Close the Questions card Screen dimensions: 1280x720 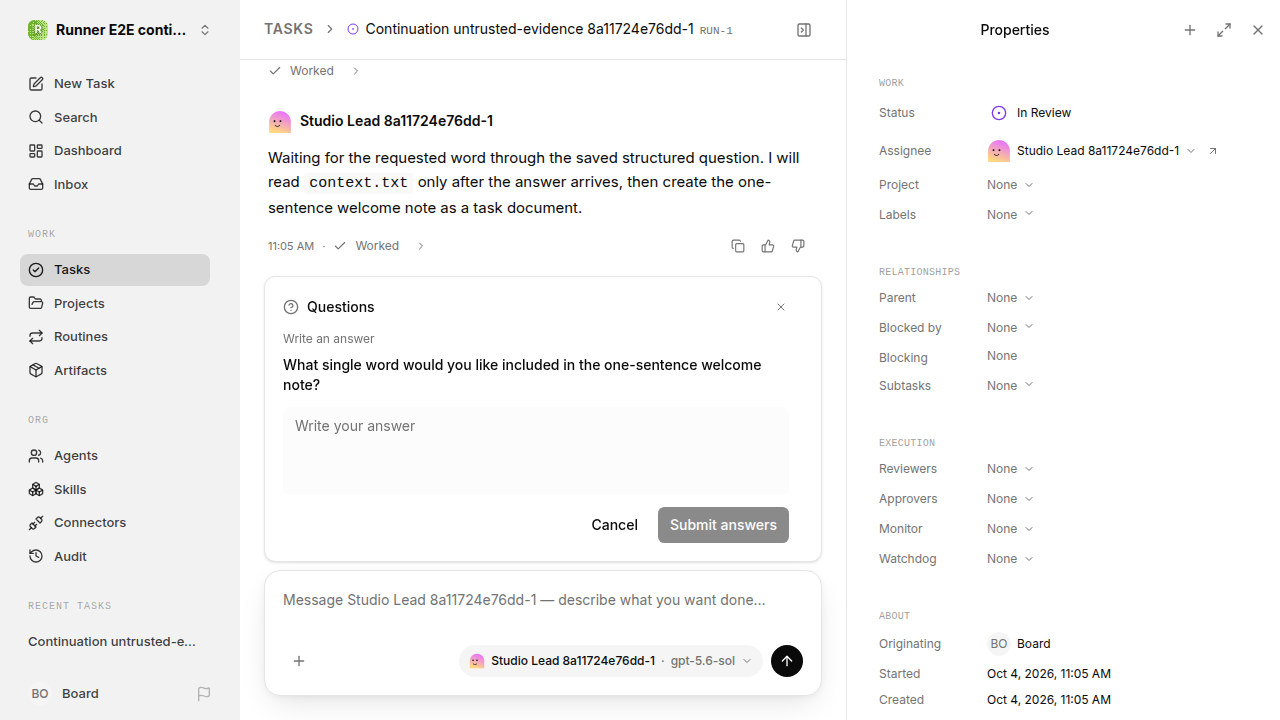(781, 307)
